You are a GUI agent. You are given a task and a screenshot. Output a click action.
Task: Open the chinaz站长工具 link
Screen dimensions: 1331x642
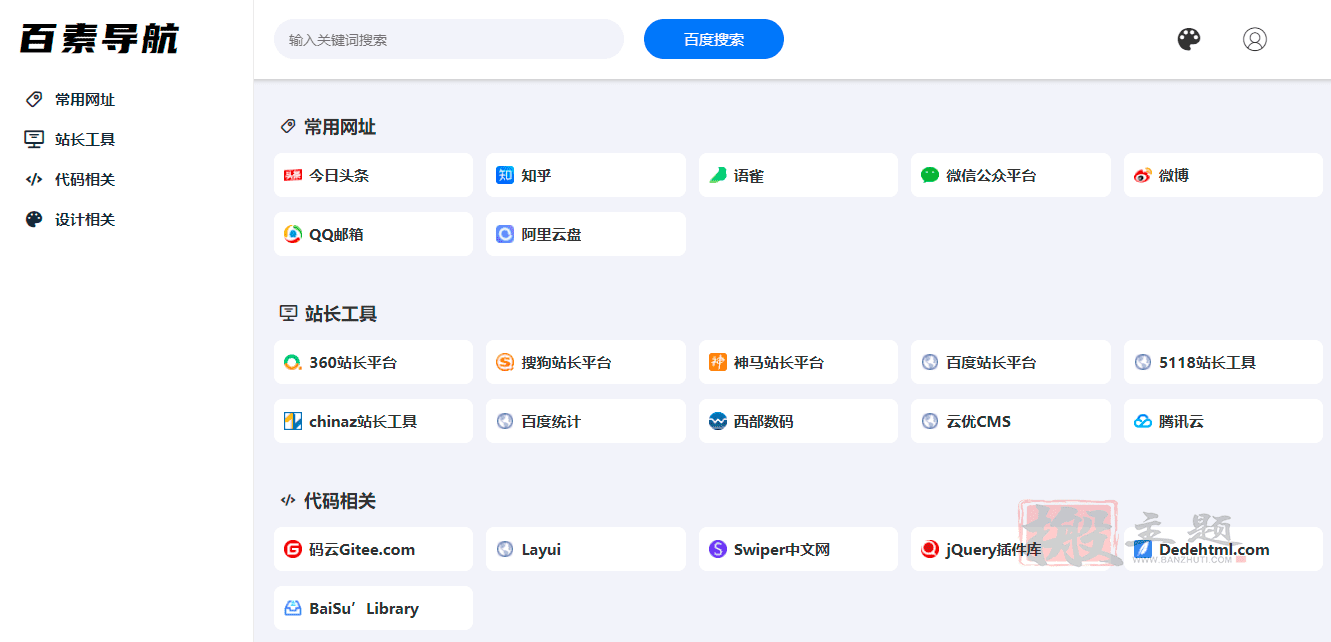click(x=373, y=421)
